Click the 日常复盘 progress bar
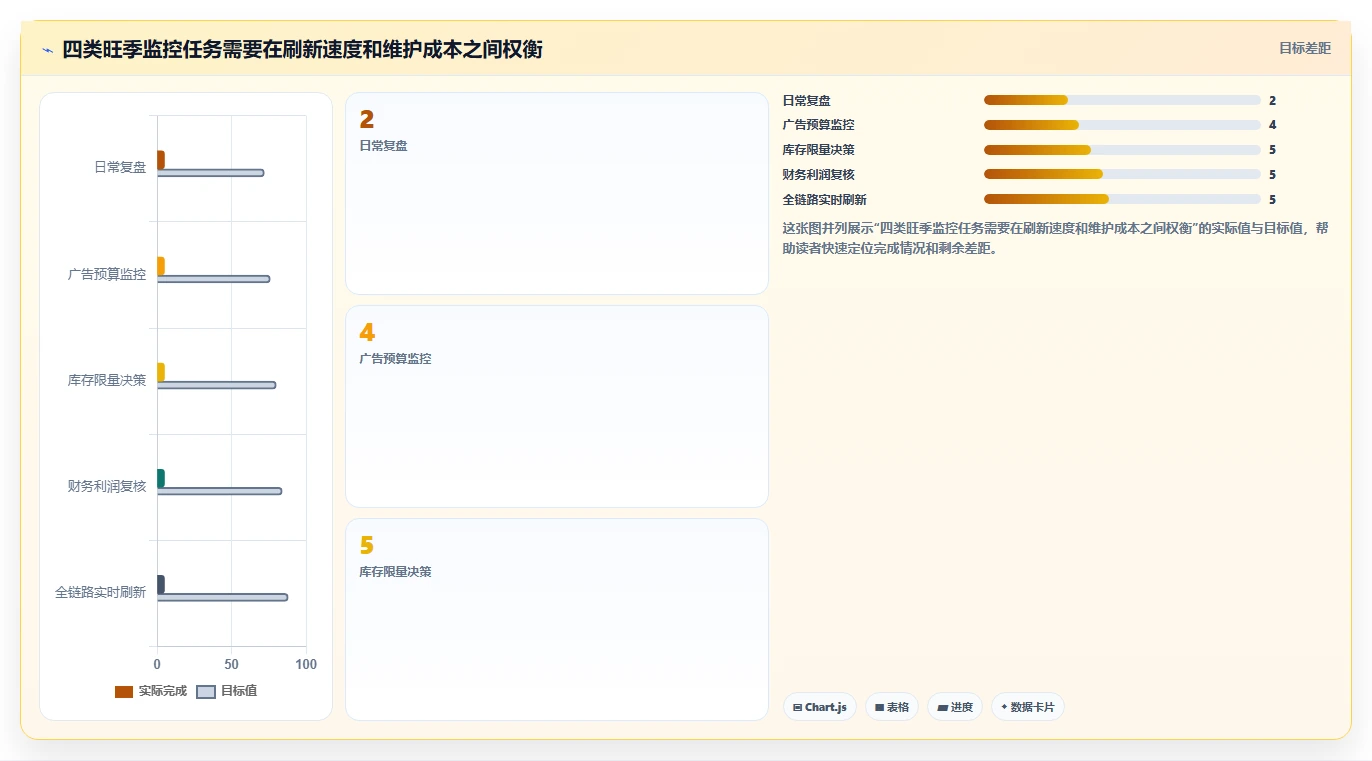Image resolution: width=1372 pixels, height=761 pixels. pyautogui.click(x=1122, y=100)
